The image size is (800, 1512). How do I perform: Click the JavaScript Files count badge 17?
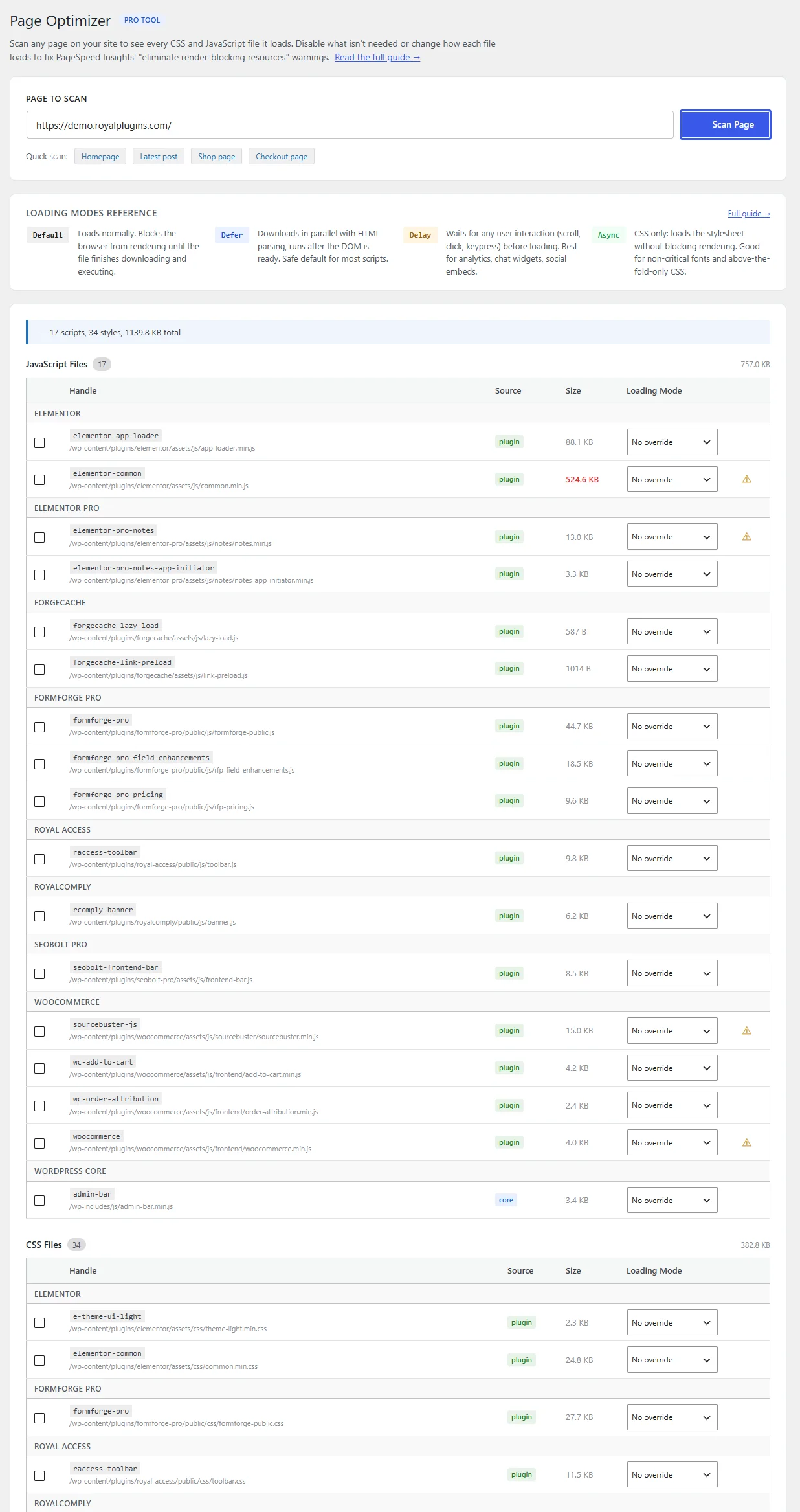coord(102,365)
